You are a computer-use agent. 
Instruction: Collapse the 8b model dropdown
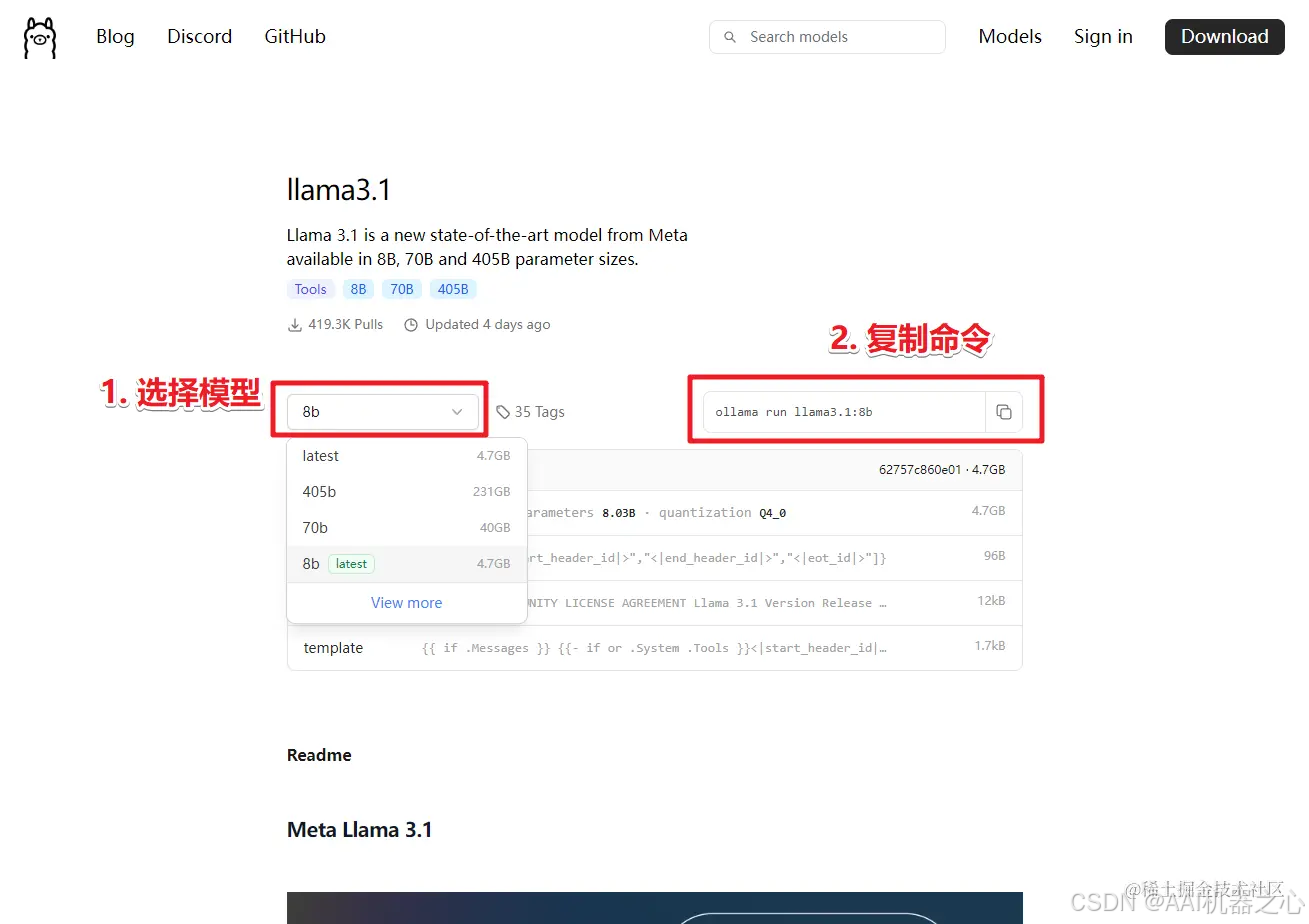[382, 412]
